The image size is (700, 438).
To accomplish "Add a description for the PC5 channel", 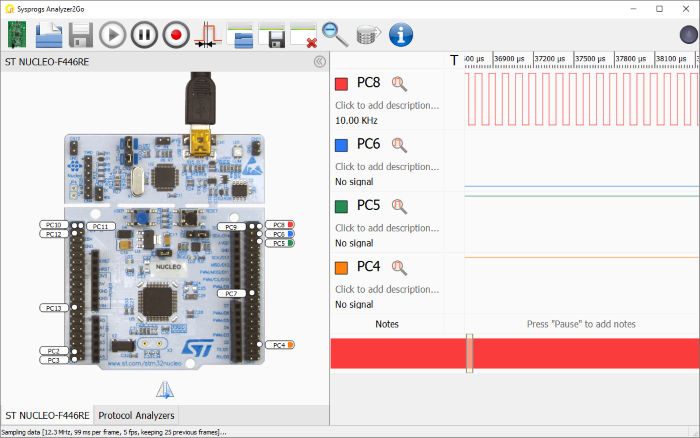I will click(387, 228).
